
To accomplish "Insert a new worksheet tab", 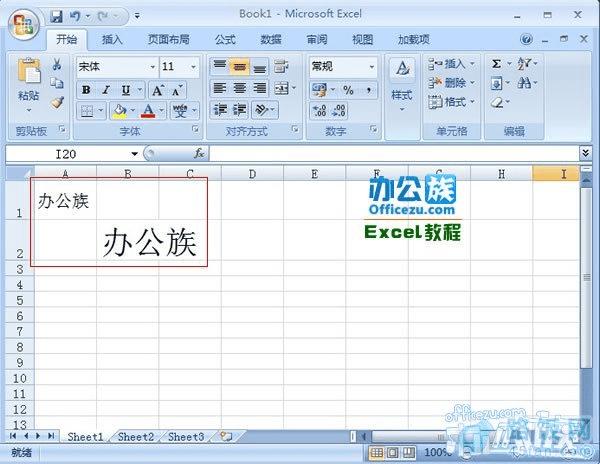I will pos(227,436).
